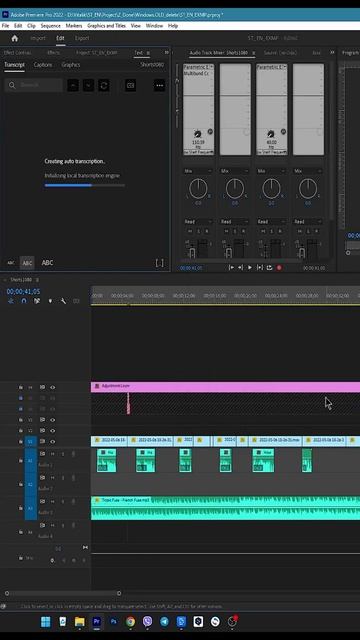The image size is (360, 640).
Task: Click caption track options icon in timeline
Action: (76, 301)
